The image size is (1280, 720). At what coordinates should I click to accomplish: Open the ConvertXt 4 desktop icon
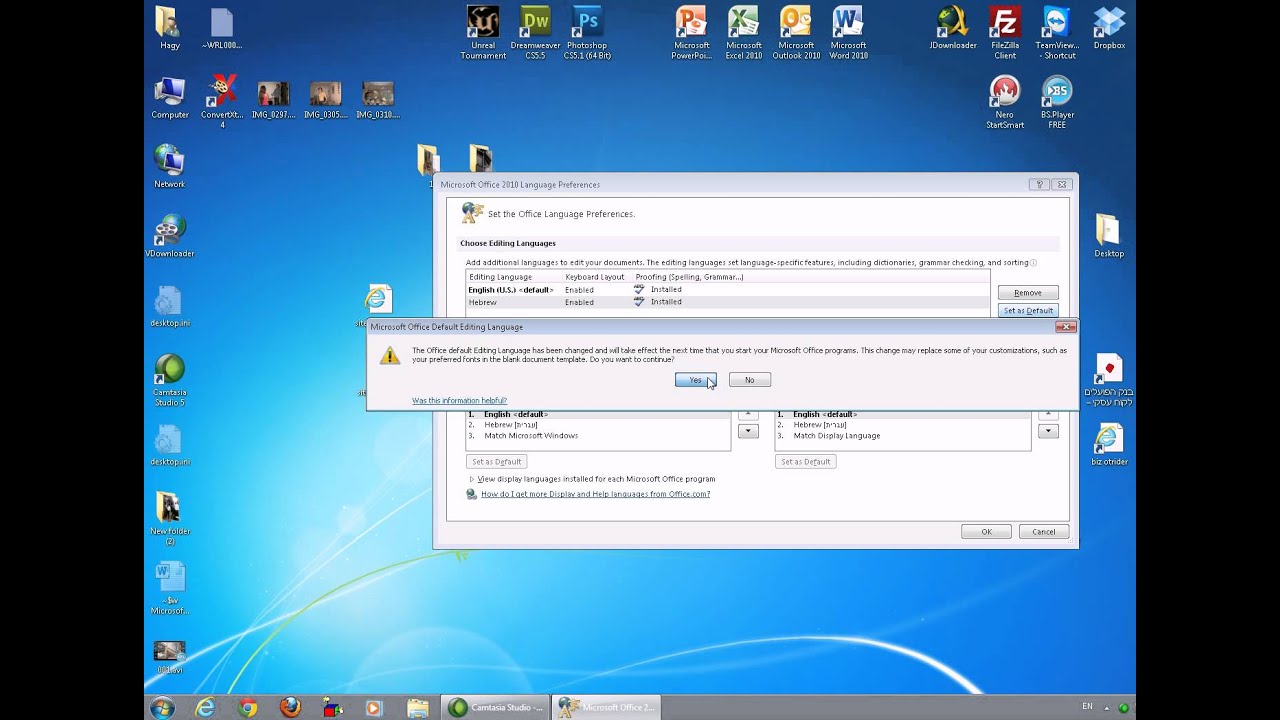tap(222, 102)
